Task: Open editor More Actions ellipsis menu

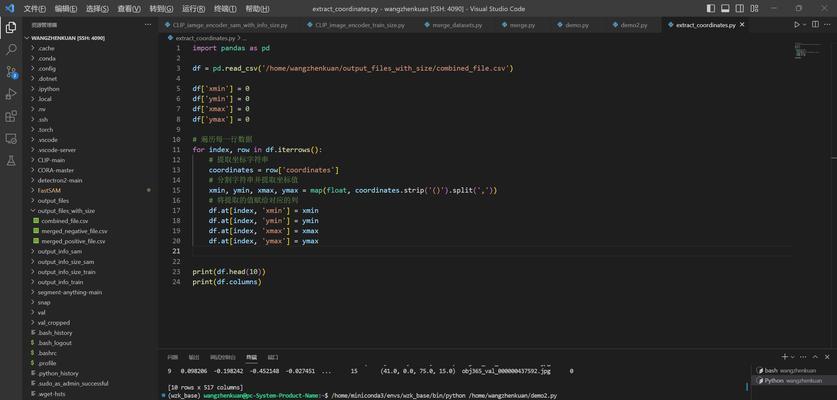Action: click(x=828, y=25)
